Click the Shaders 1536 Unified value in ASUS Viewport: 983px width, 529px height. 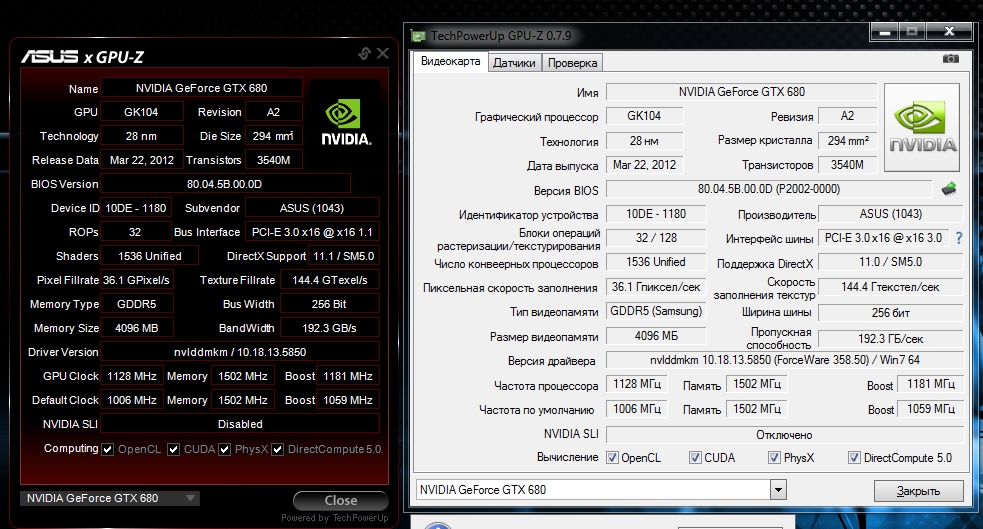point(150,256)
